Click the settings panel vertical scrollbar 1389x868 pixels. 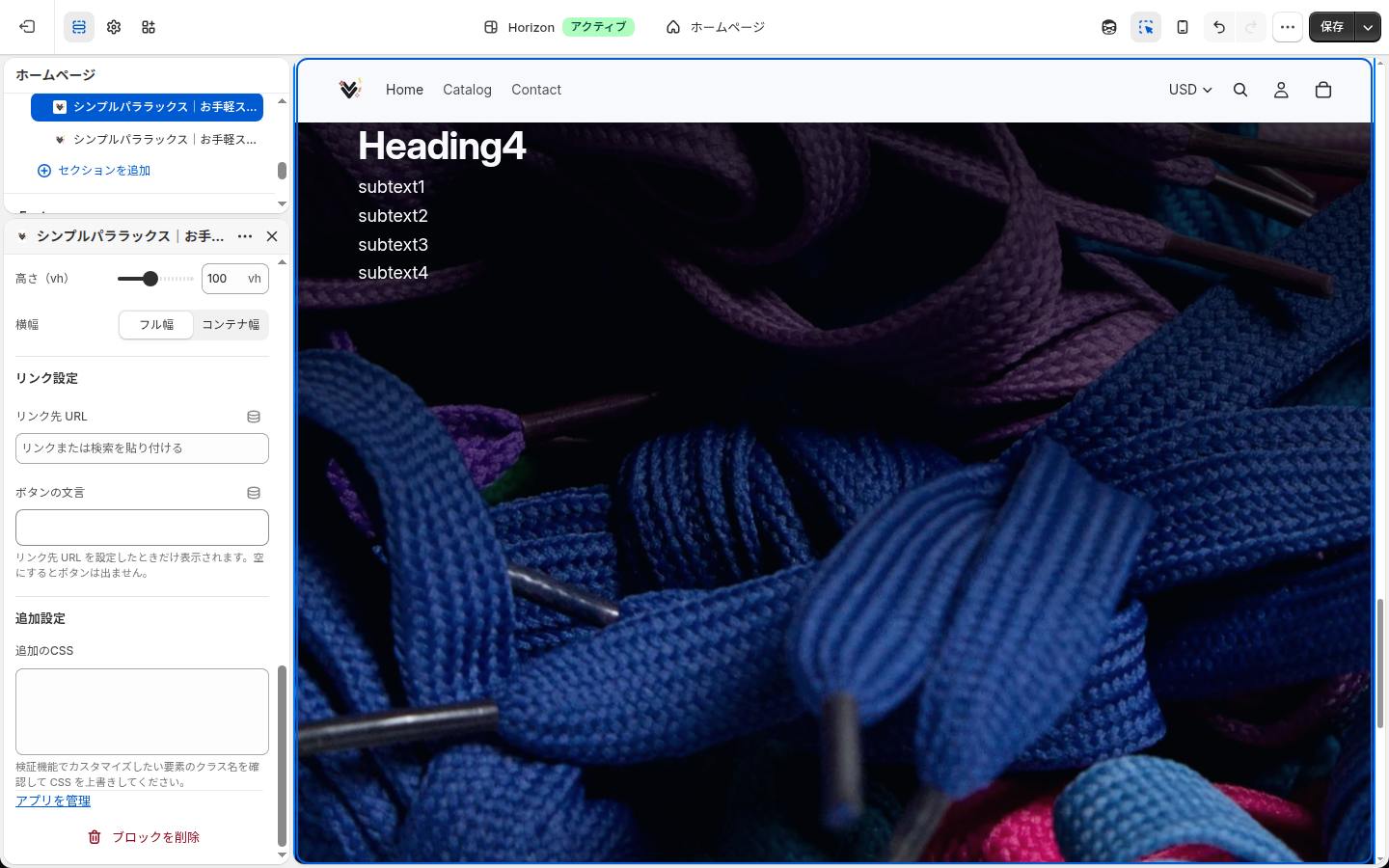click(282, 756)
